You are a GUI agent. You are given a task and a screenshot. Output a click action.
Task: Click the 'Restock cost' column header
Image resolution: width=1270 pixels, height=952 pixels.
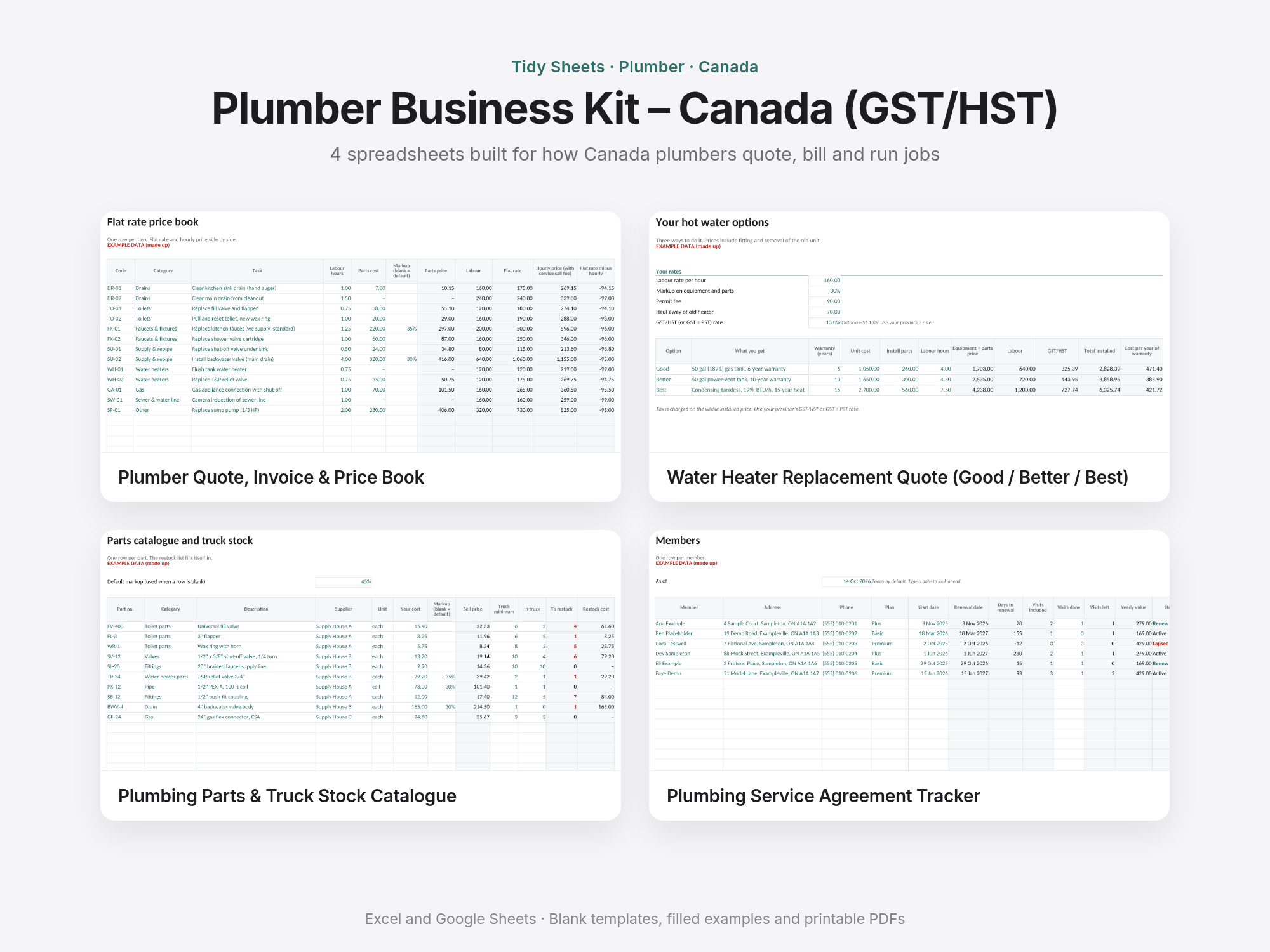point(596,609)
